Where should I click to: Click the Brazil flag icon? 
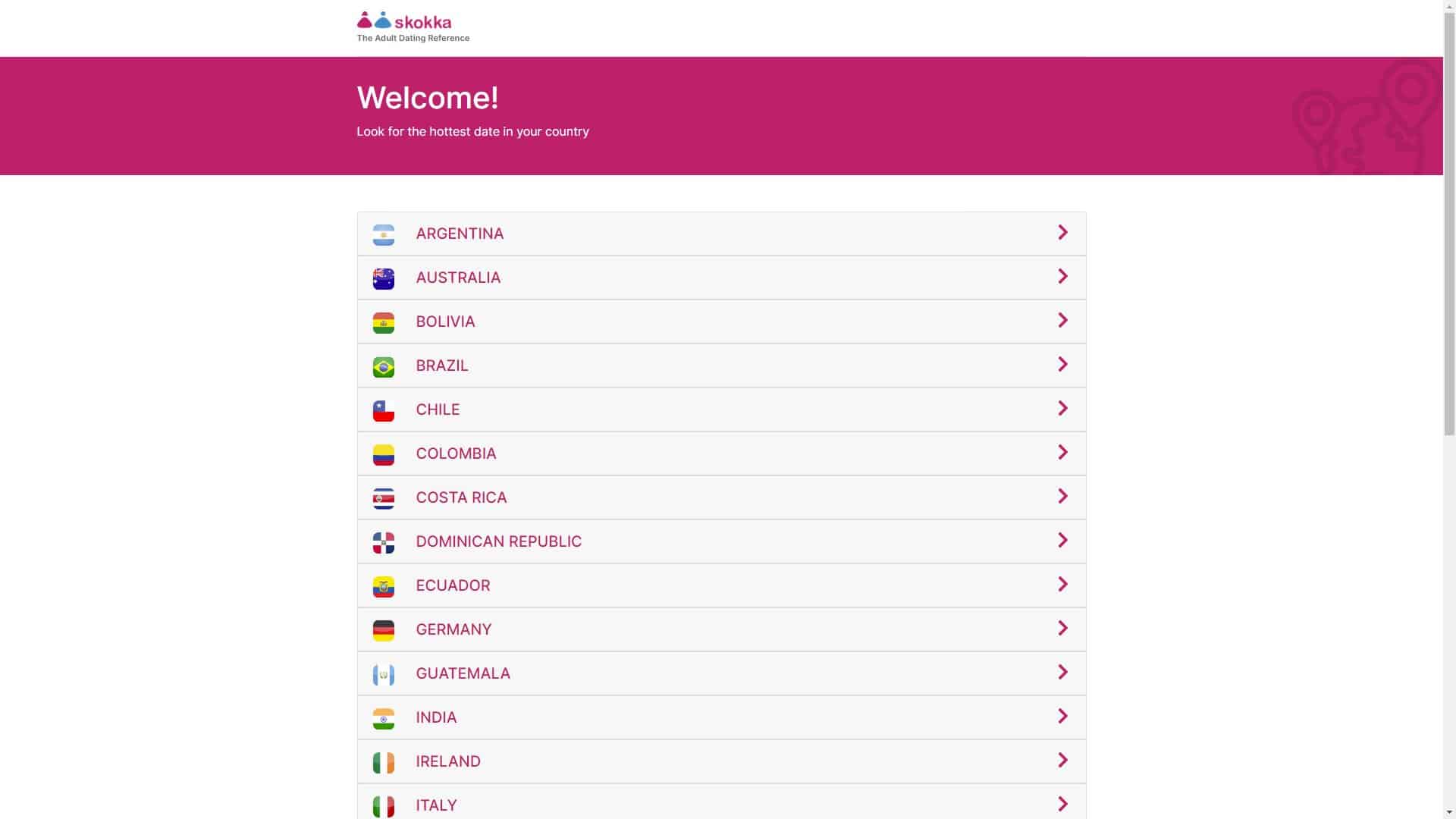tap(384, 366)
